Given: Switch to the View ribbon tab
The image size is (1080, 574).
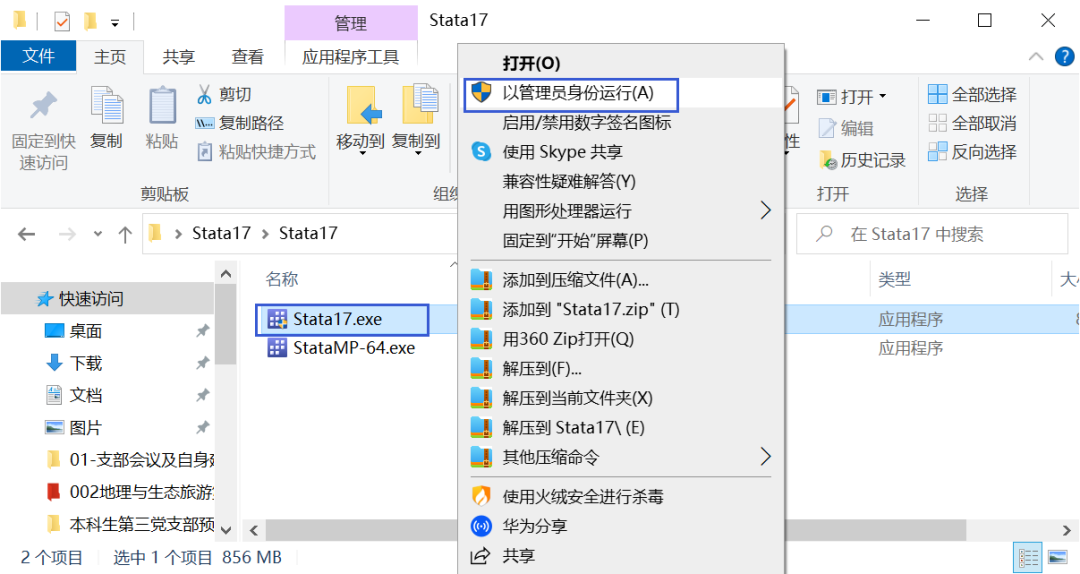Looking at the screenshot, I should tap(247, 57).
